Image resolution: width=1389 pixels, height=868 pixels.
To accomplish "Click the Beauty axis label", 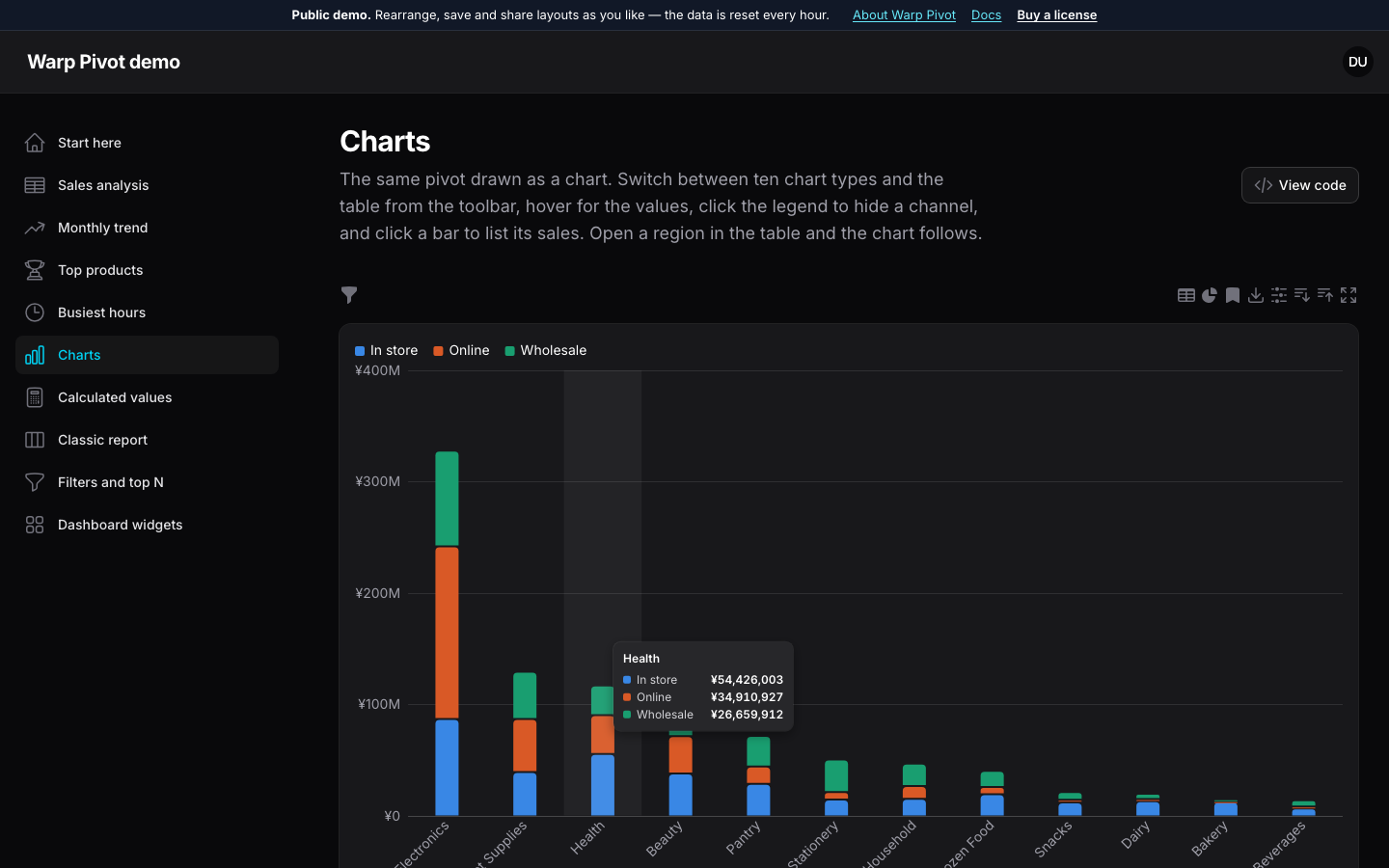I will tap(665, 838).
